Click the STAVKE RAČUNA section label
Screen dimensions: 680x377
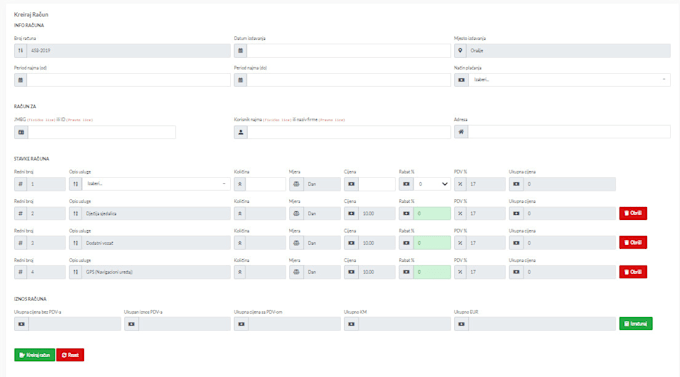coord(31,159)
